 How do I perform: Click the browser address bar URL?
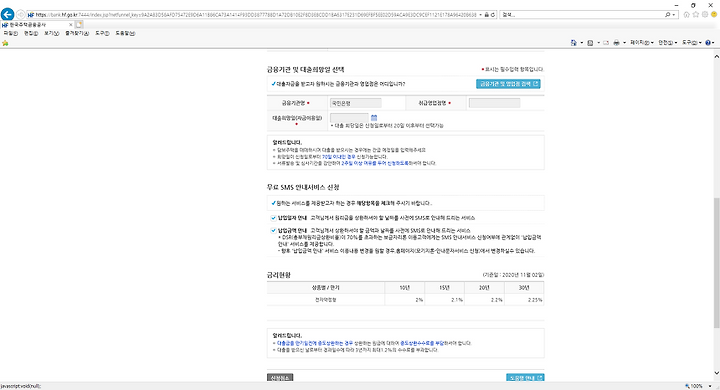(x=257, y=15)
